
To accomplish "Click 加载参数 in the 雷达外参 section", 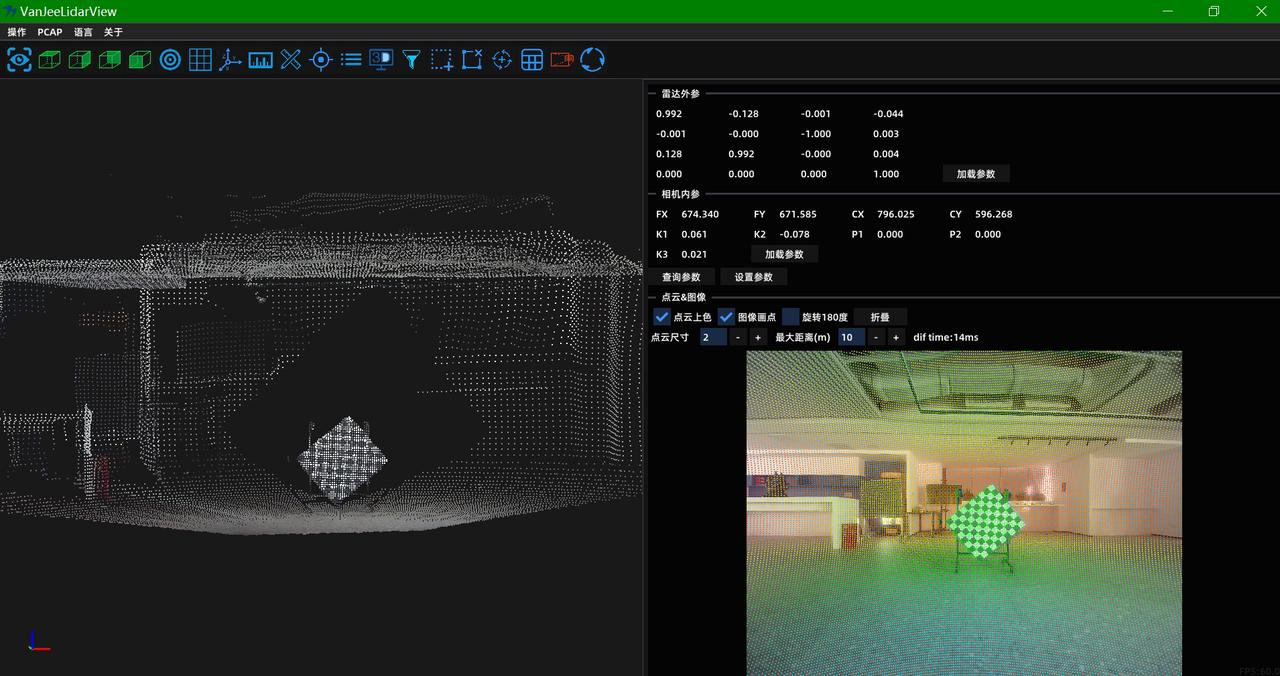I will 976,174.
